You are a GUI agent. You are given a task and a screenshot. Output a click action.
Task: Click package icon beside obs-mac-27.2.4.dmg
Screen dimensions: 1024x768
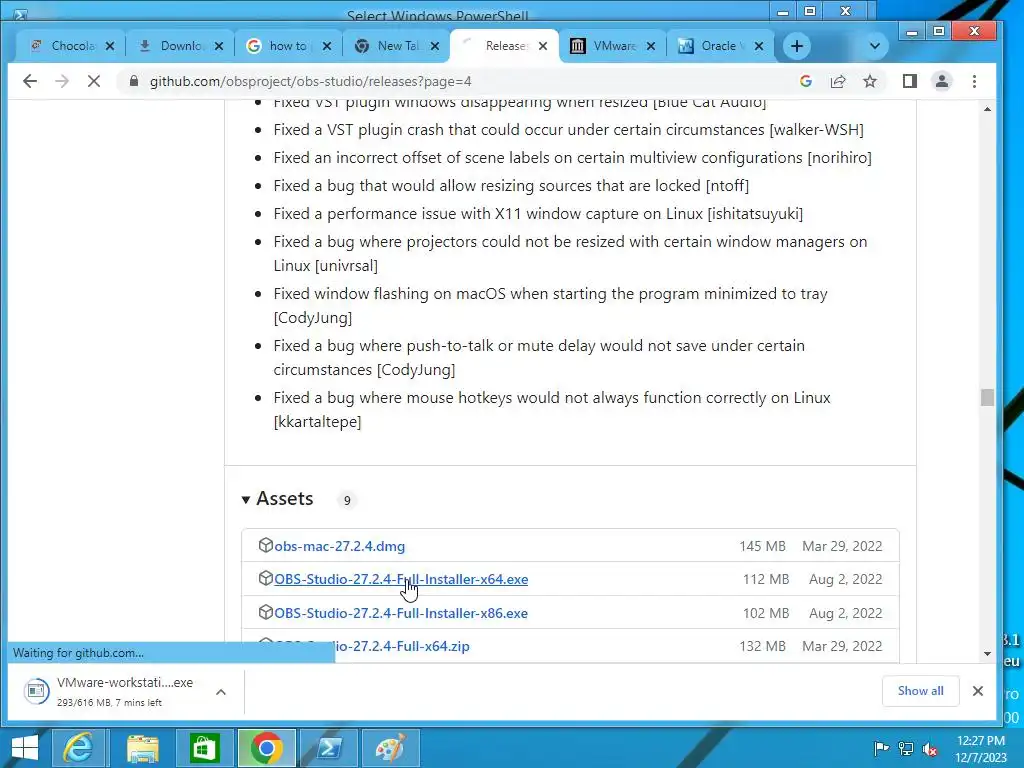265,545
